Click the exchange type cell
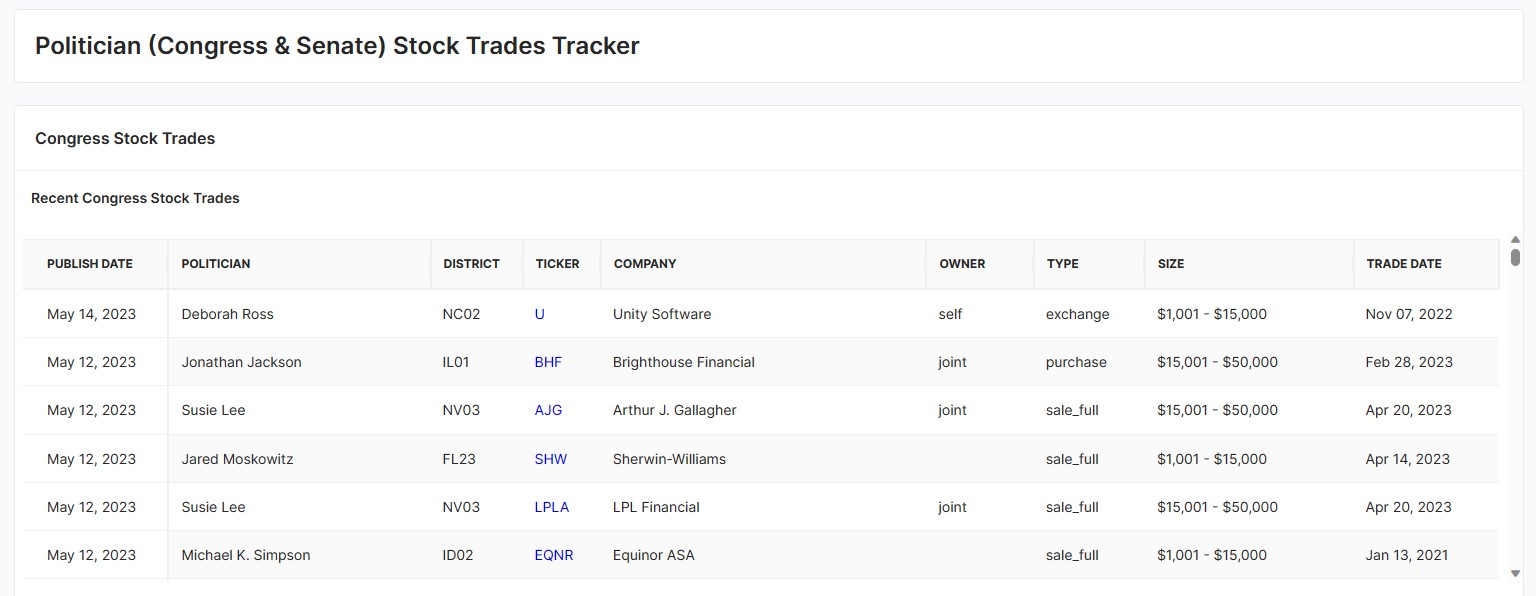Viewport: 1536px width, 596px height. [x=1088, y=314]
